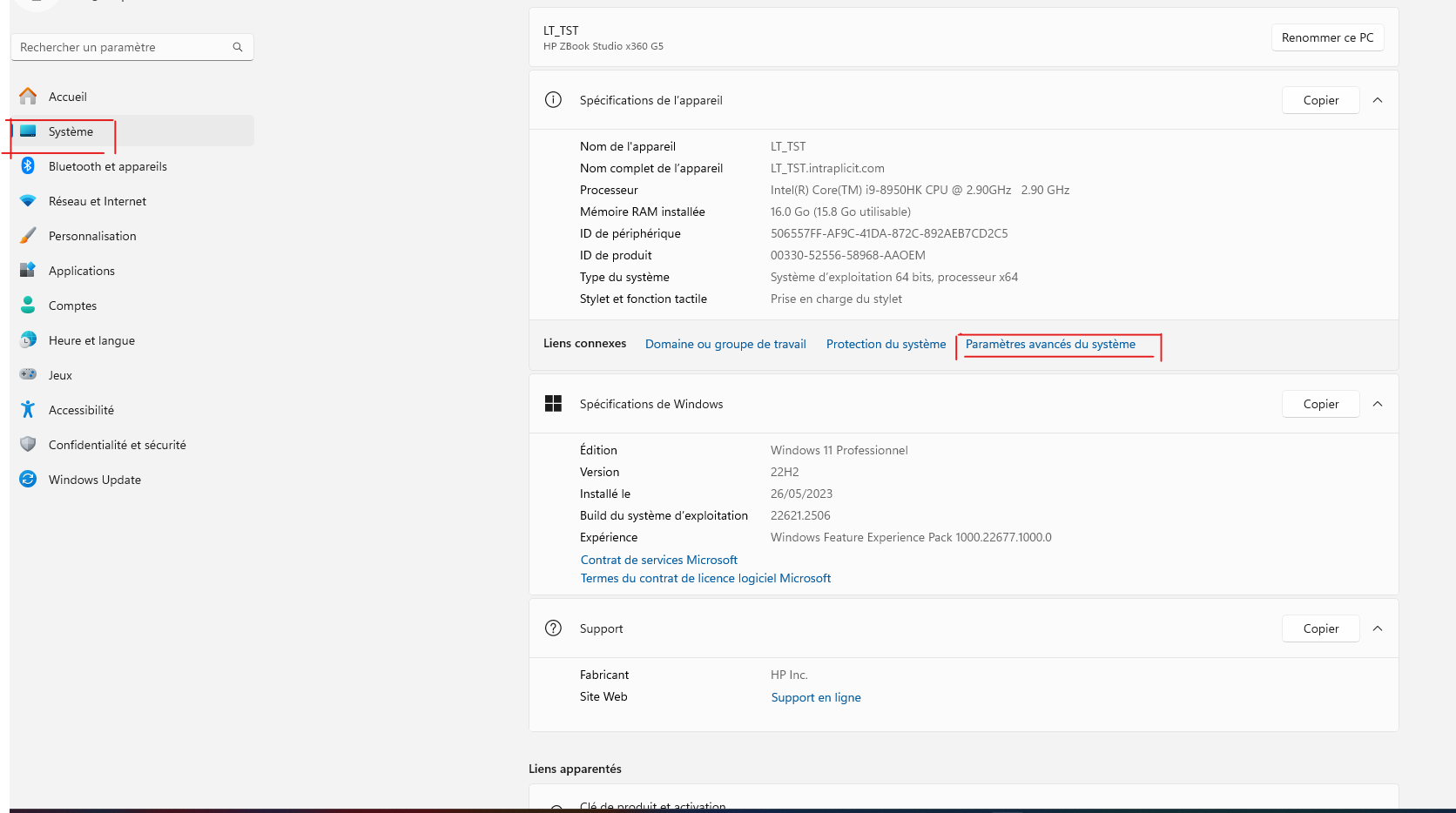Select the Jeux gamepad icon
This screenshot has height=813, width=1456.
click(28, 374)
